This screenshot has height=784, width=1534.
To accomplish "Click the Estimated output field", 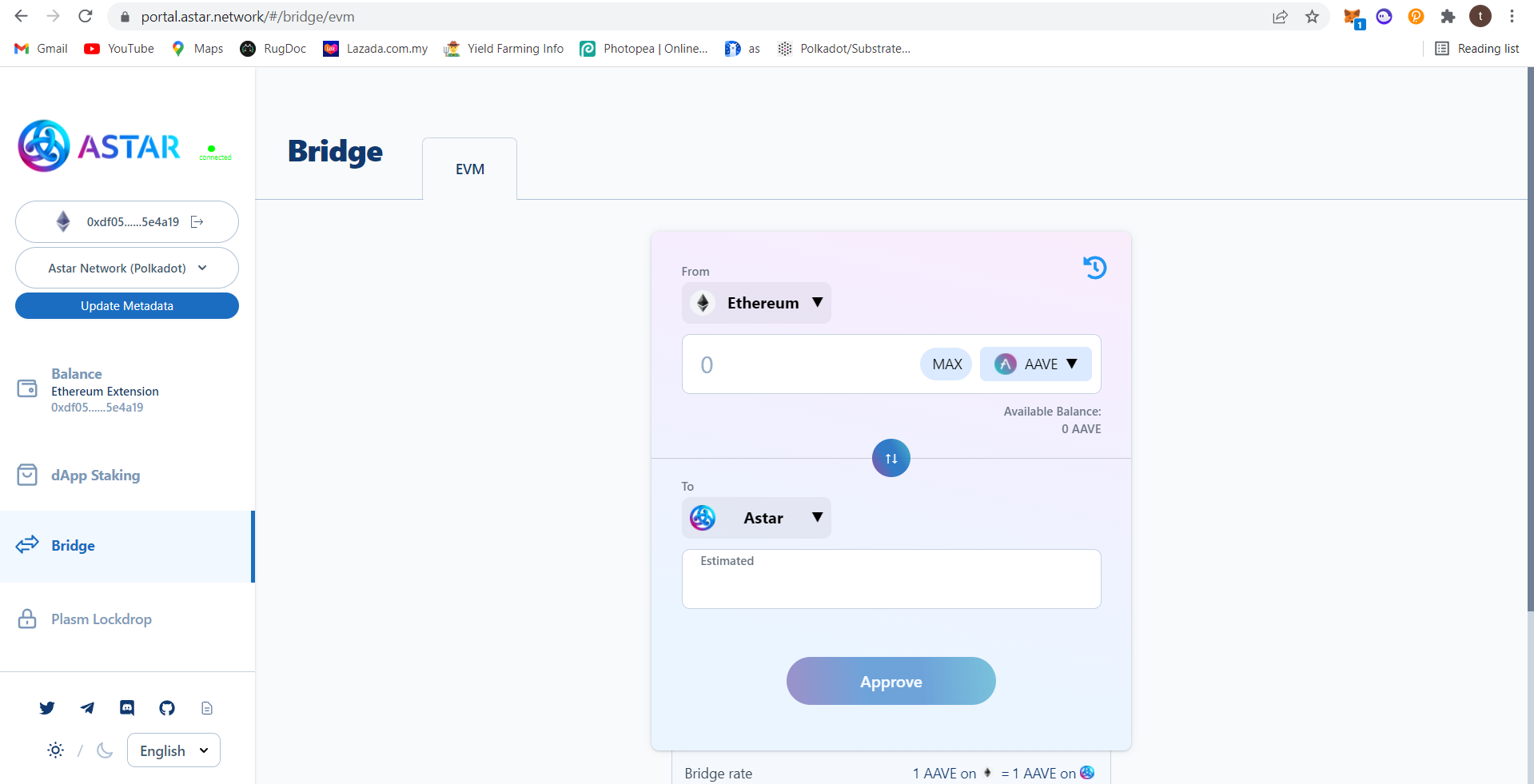I will 891,579.
